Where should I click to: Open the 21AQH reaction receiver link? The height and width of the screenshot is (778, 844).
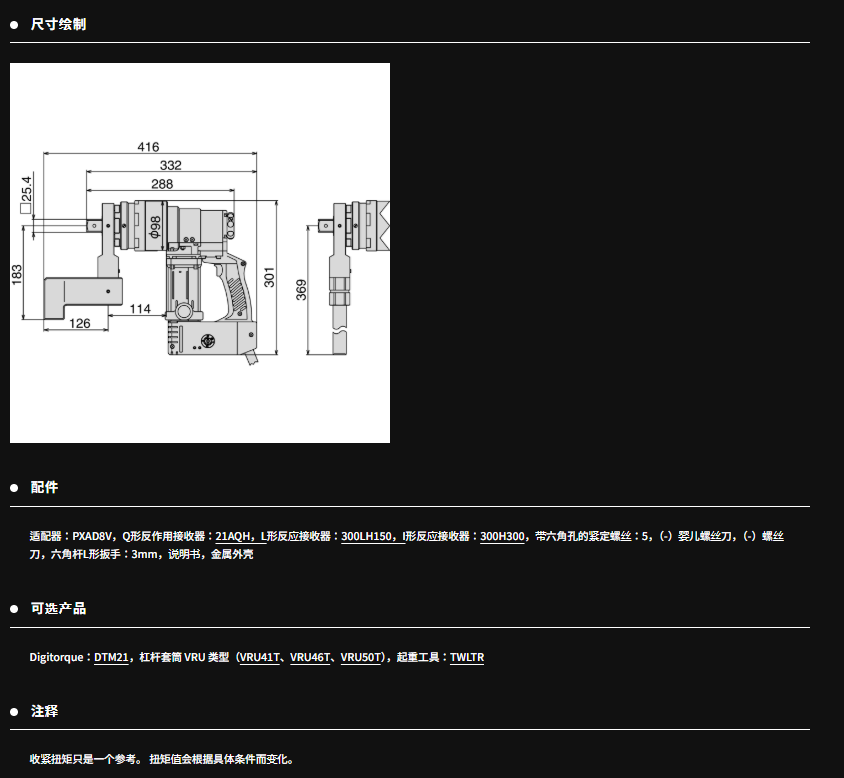point(233,536)
